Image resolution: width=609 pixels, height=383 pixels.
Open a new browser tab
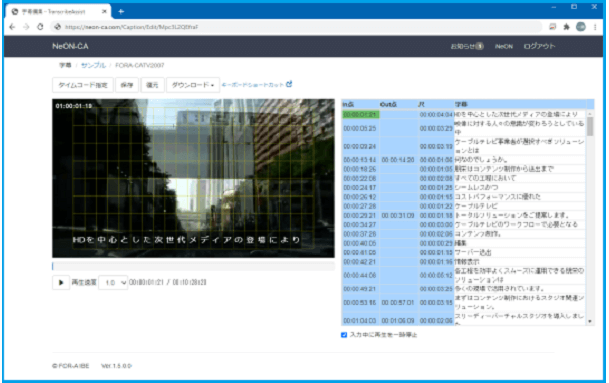click(121, 12)
